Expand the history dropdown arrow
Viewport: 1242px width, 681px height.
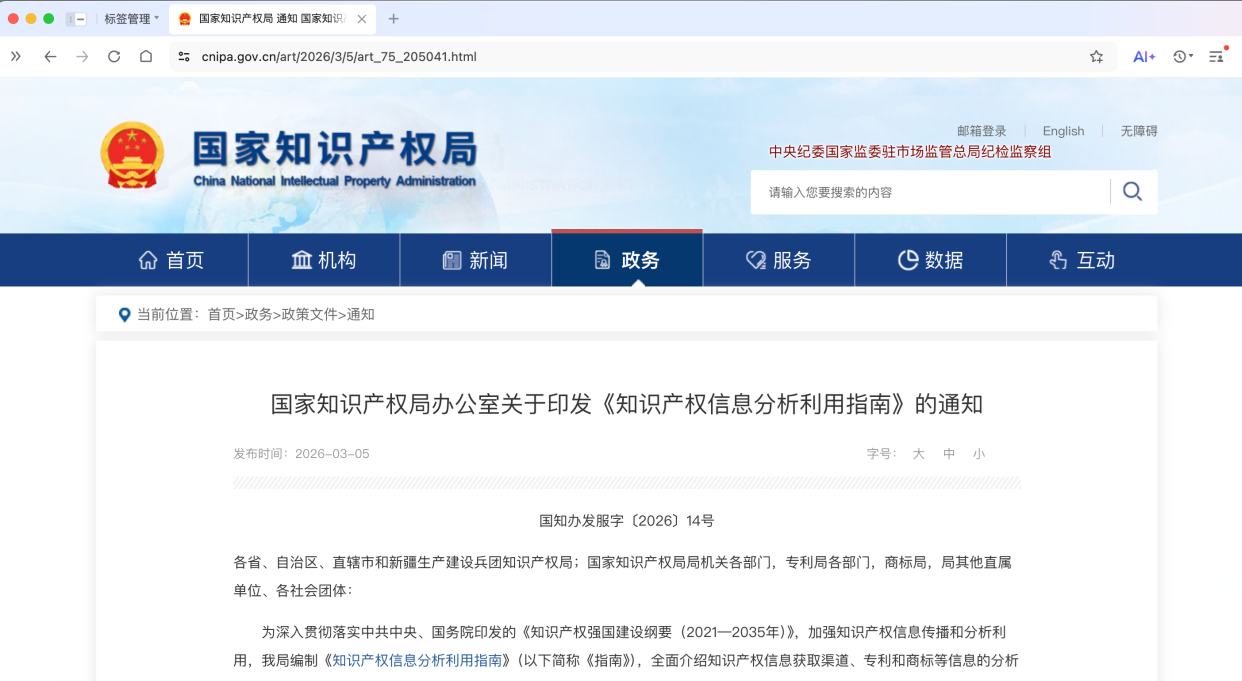pos(1193,57)
